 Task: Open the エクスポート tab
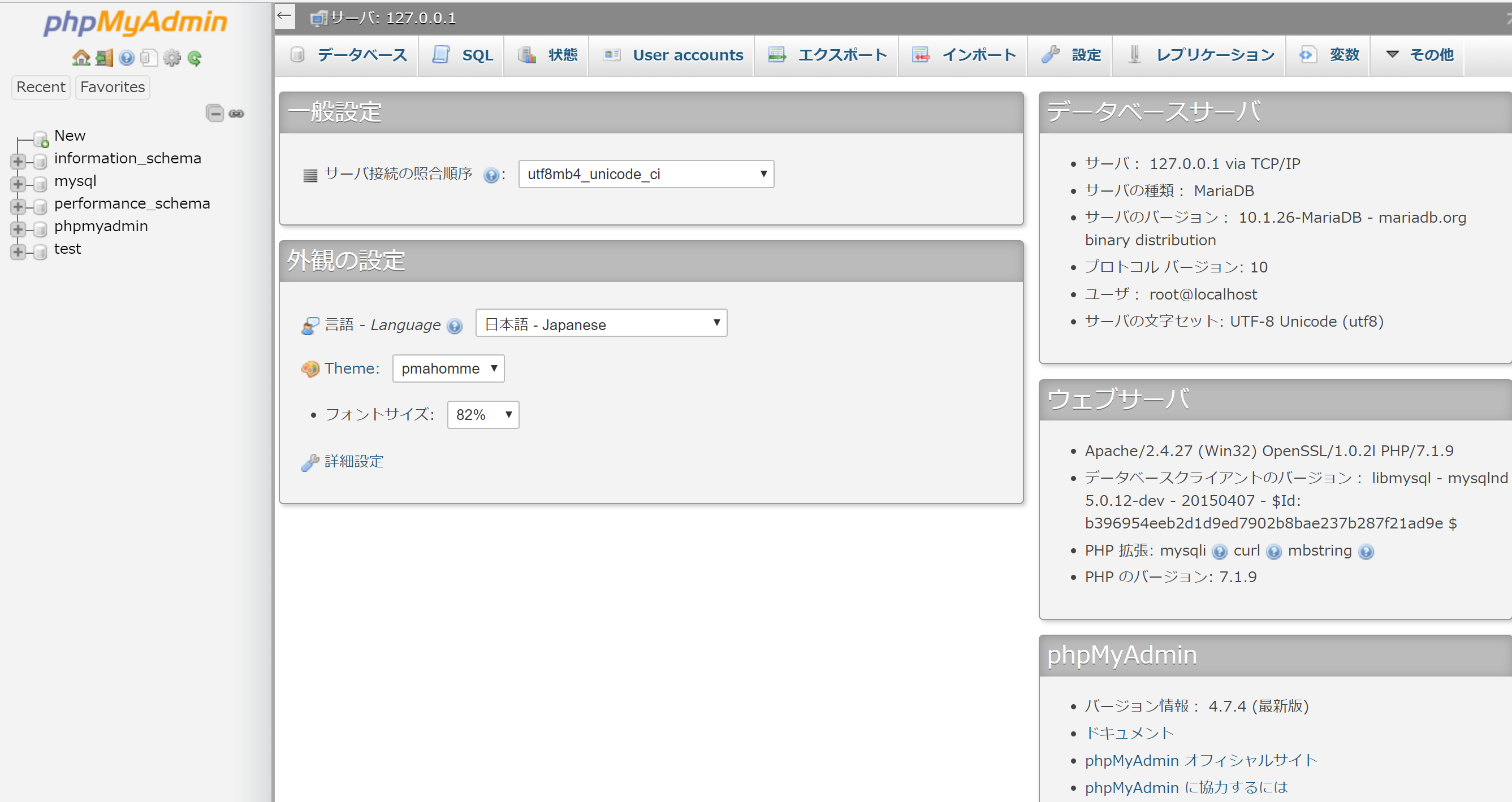pyautogui.click(x=827, y=55)
